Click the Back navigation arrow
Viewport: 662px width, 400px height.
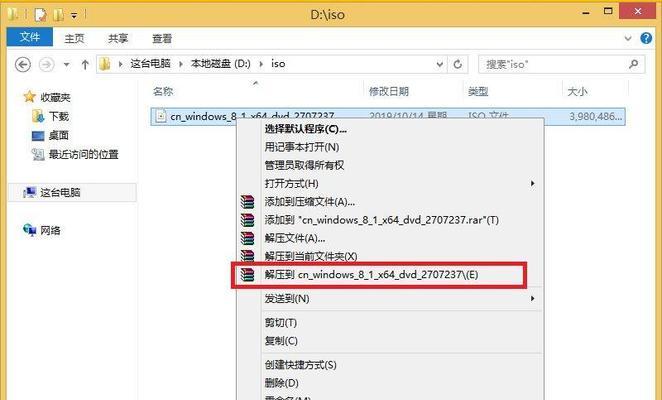pyautogui.click(x=23, y=65)
